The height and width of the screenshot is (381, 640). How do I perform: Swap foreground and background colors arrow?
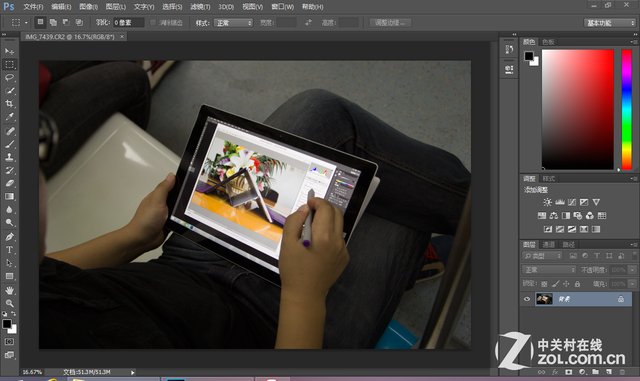(13, 314)
